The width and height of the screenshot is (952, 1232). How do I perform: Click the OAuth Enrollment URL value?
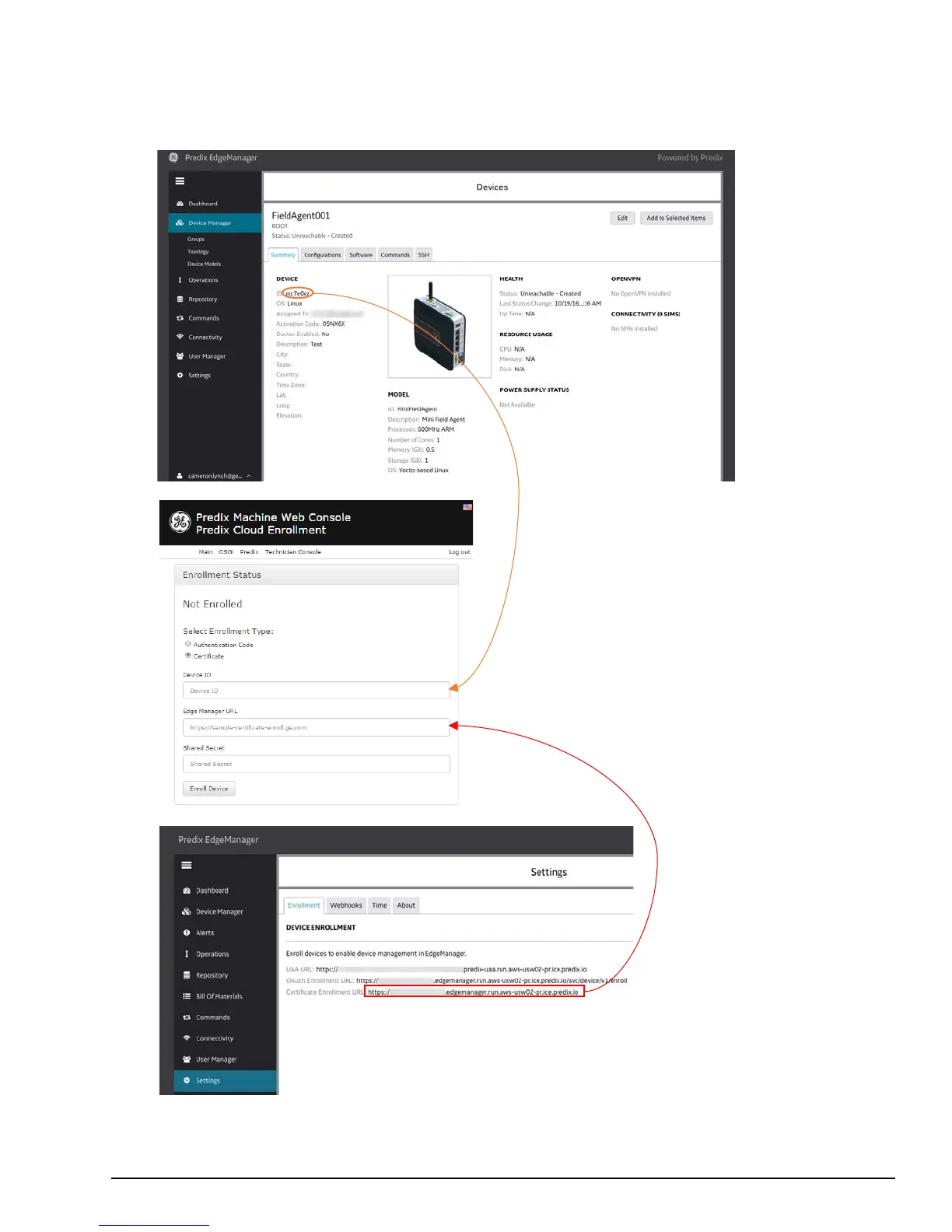[492, 981]
